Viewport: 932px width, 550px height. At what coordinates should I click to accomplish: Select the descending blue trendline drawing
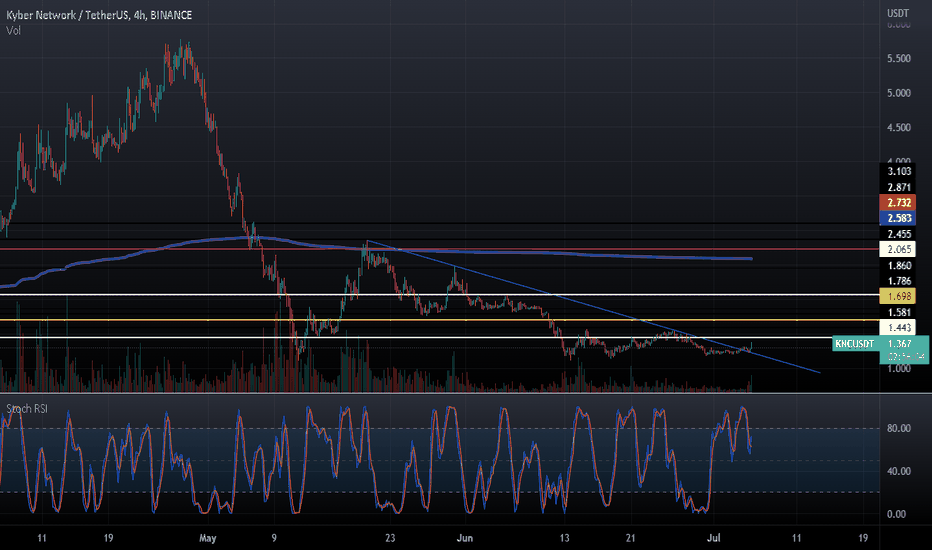click(x=594, y=307)
